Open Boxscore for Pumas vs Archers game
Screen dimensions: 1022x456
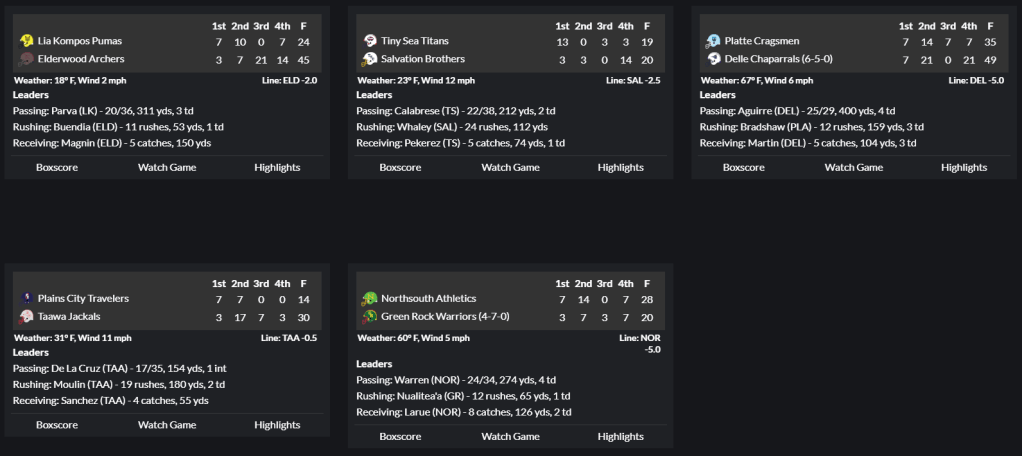pyautogui.click(x=57, y=167)
